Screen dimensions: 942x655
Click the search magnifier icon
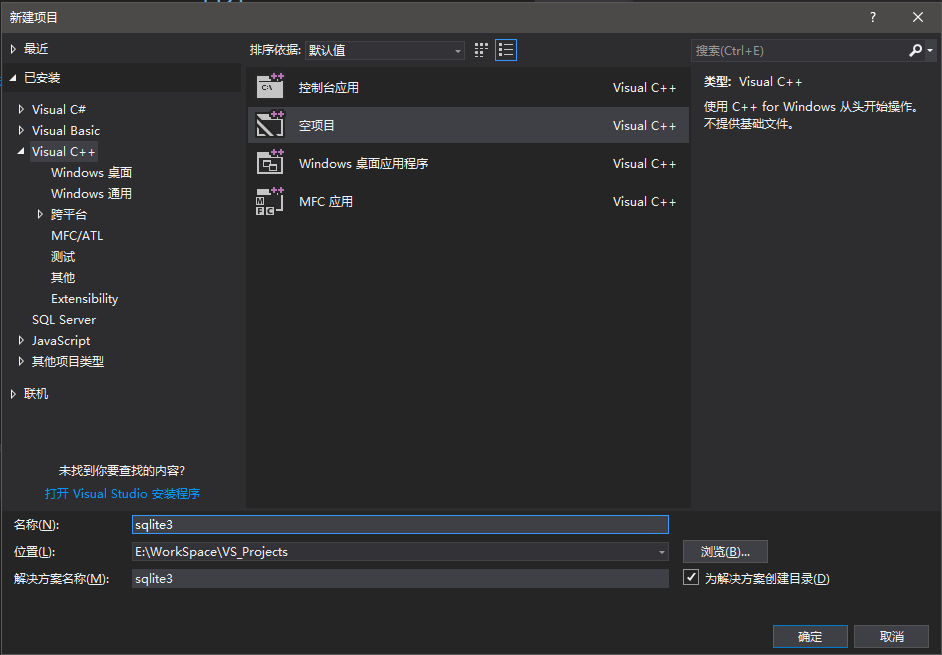pyautogui.click(x=915, y=50)
